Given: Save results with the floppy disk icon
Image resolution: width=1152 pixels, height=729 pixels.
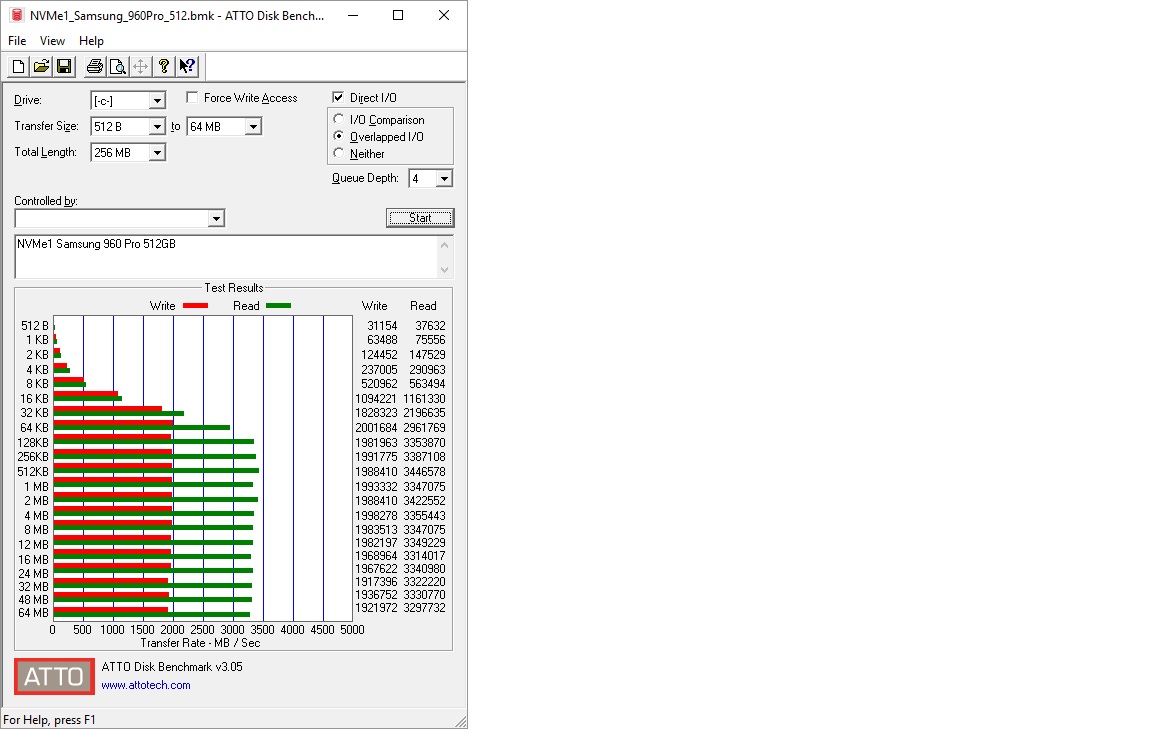Looking at the screenshot, I should click(x=65, y=67).
